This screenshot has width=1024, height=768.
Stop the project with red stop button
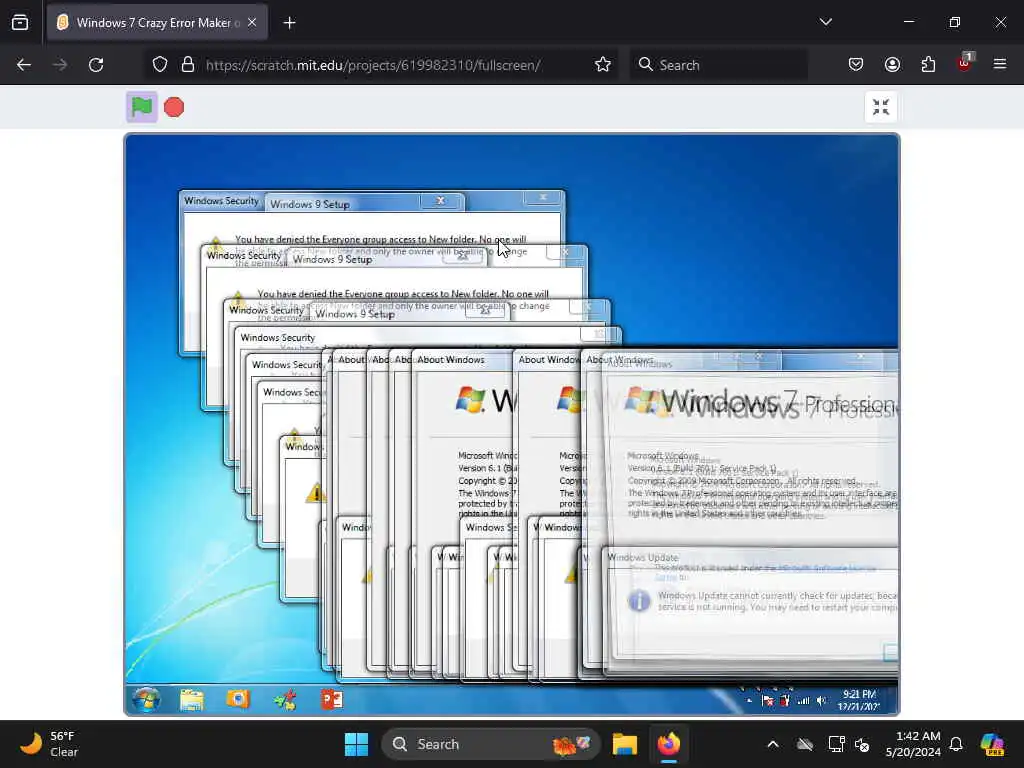pos(174,106)
